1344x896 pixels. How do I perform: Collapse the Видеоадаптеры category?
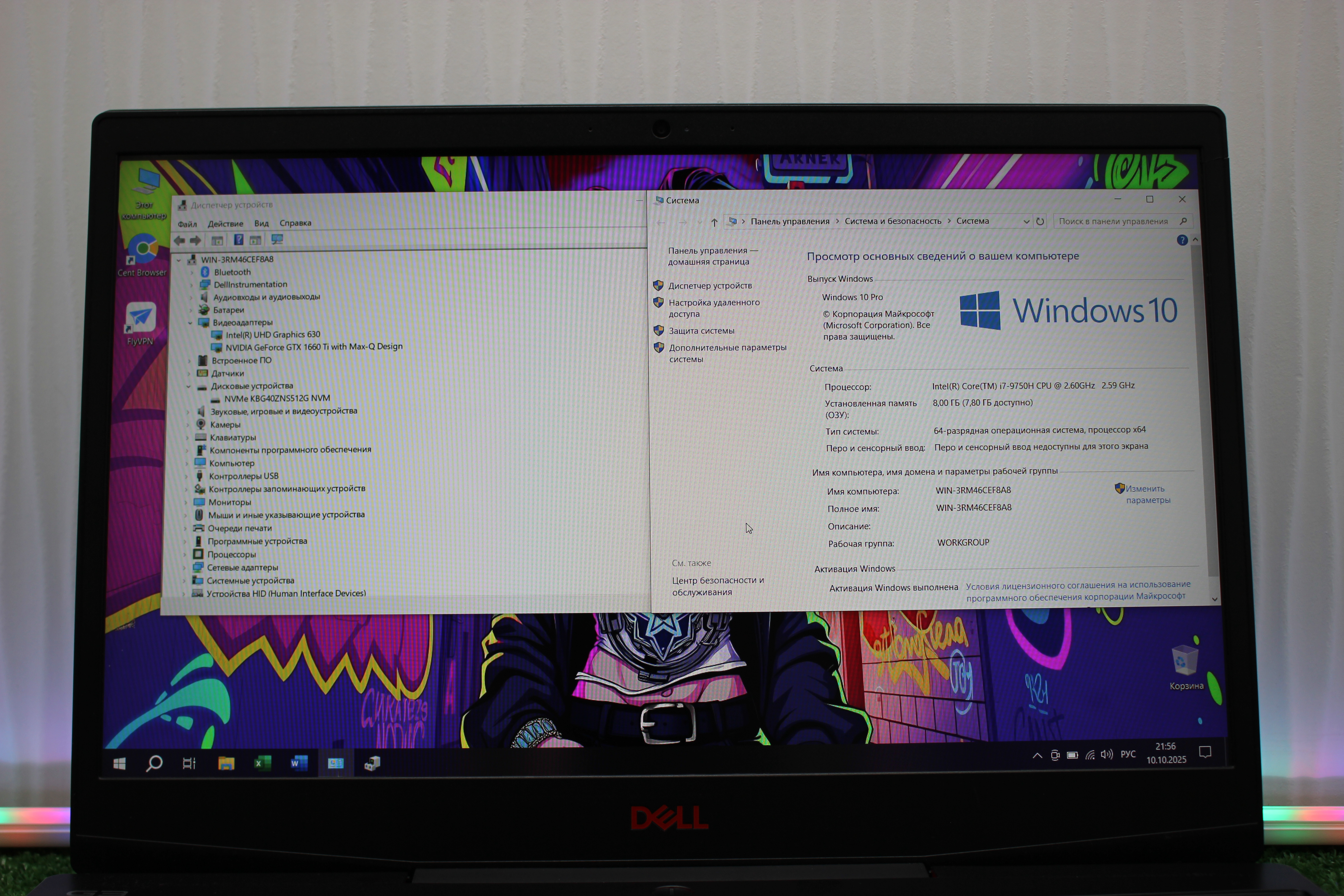point(191,323)
